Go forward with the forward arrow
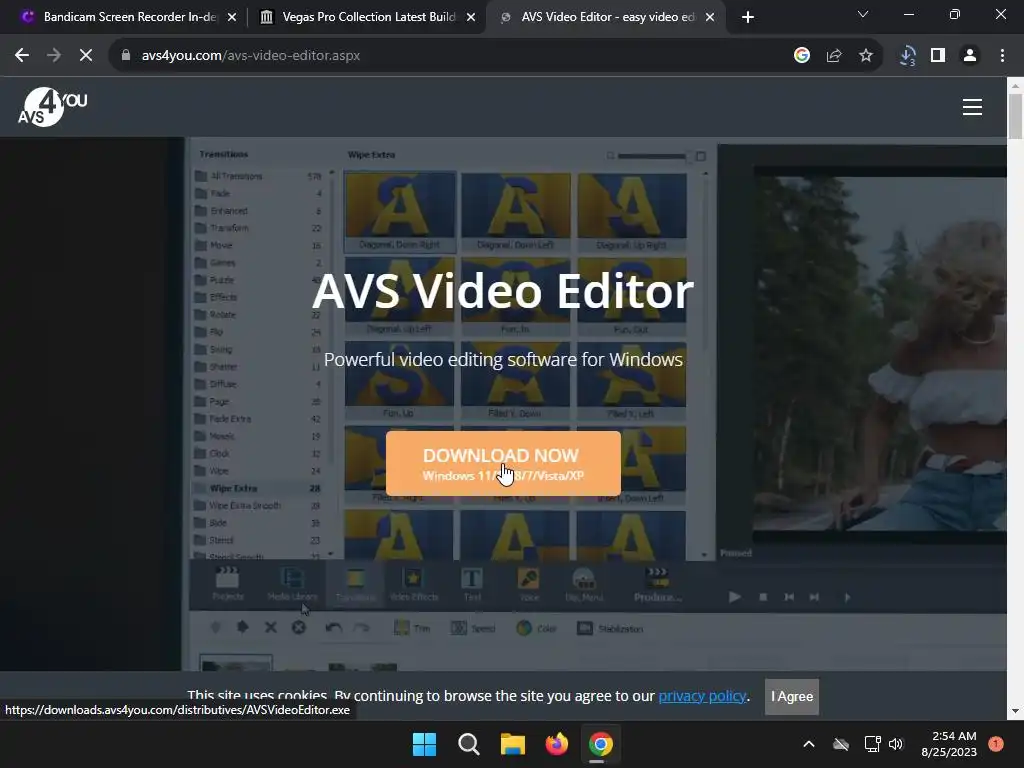Image resolution: width=1024 pixels, height=768 pixels. click(54, 56)
